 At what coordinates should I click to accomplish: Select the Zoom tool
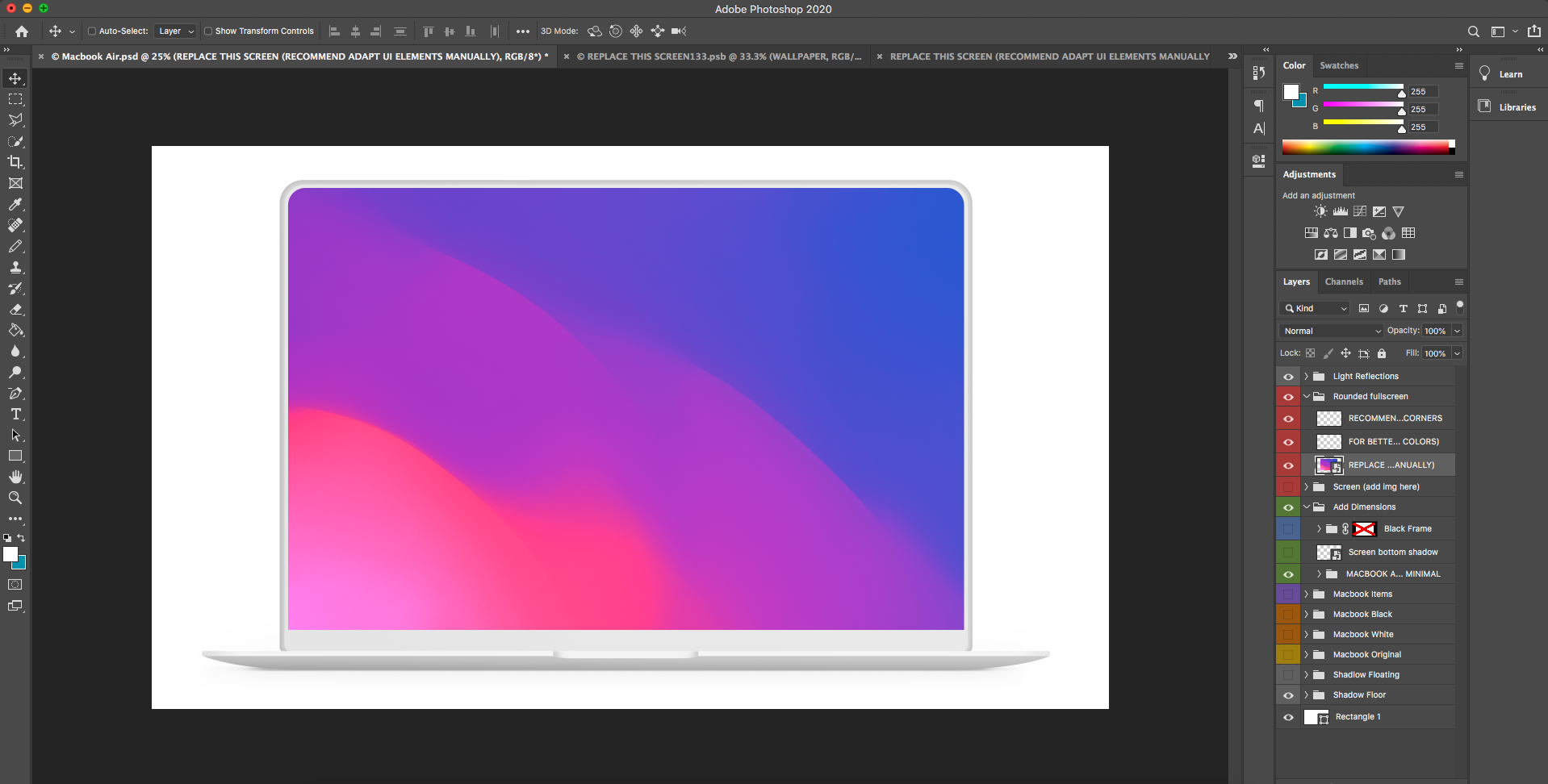coord(15,498)
